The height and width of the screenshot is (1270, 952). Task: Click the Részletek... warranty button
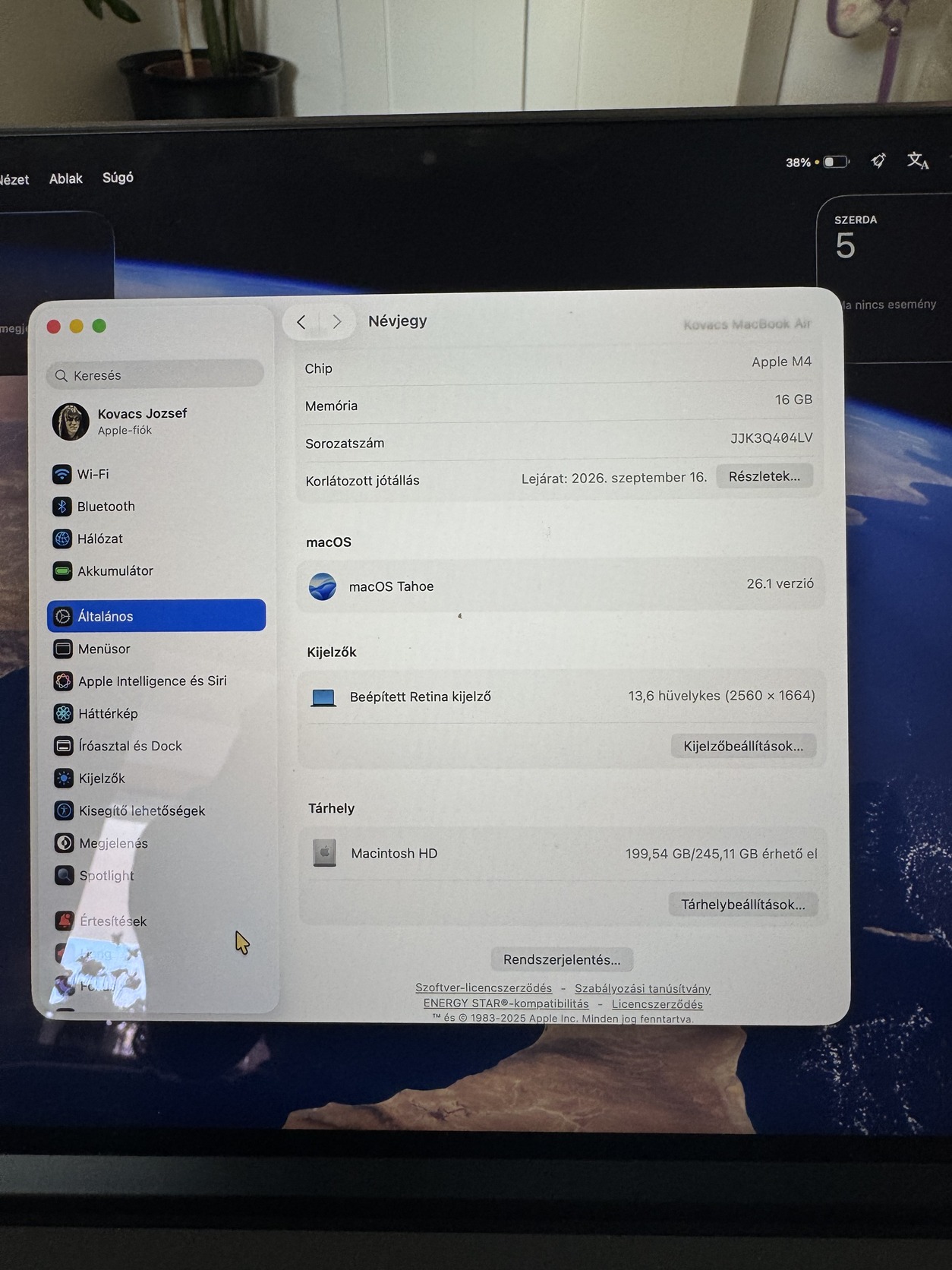[764, 476]
